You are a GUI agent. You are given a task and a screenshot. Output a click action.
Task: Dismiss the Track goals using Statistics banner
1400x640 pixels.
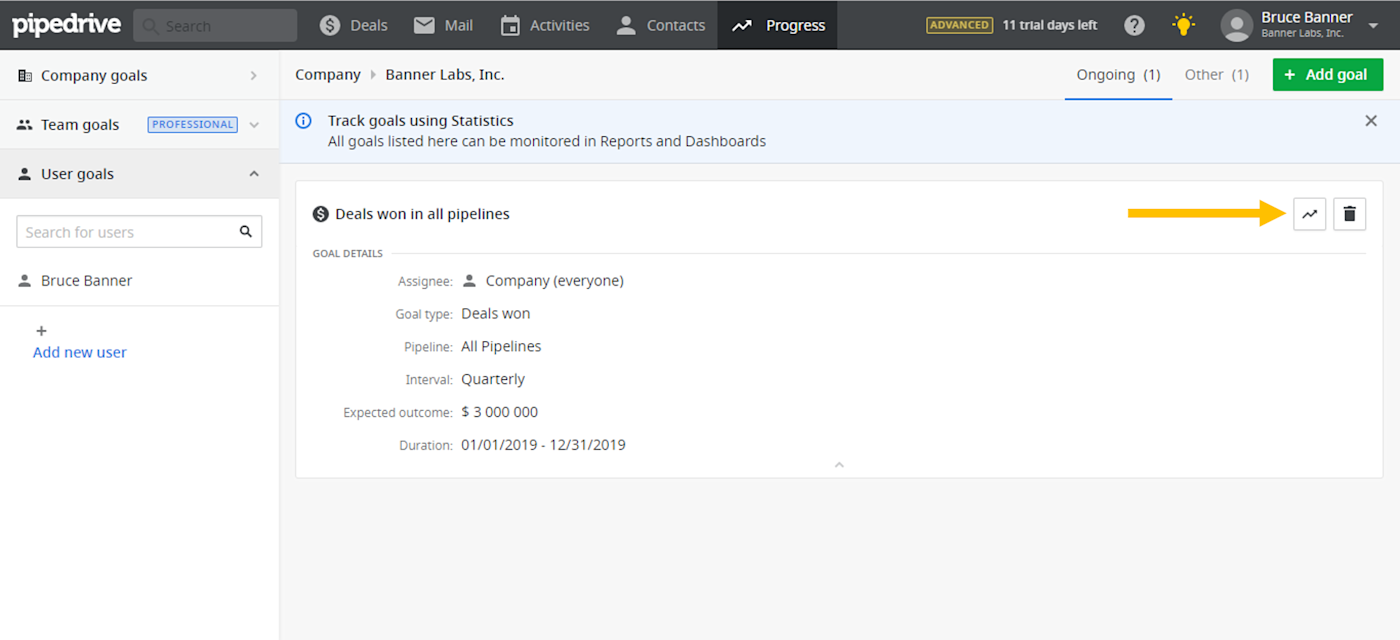(1371, 121)
